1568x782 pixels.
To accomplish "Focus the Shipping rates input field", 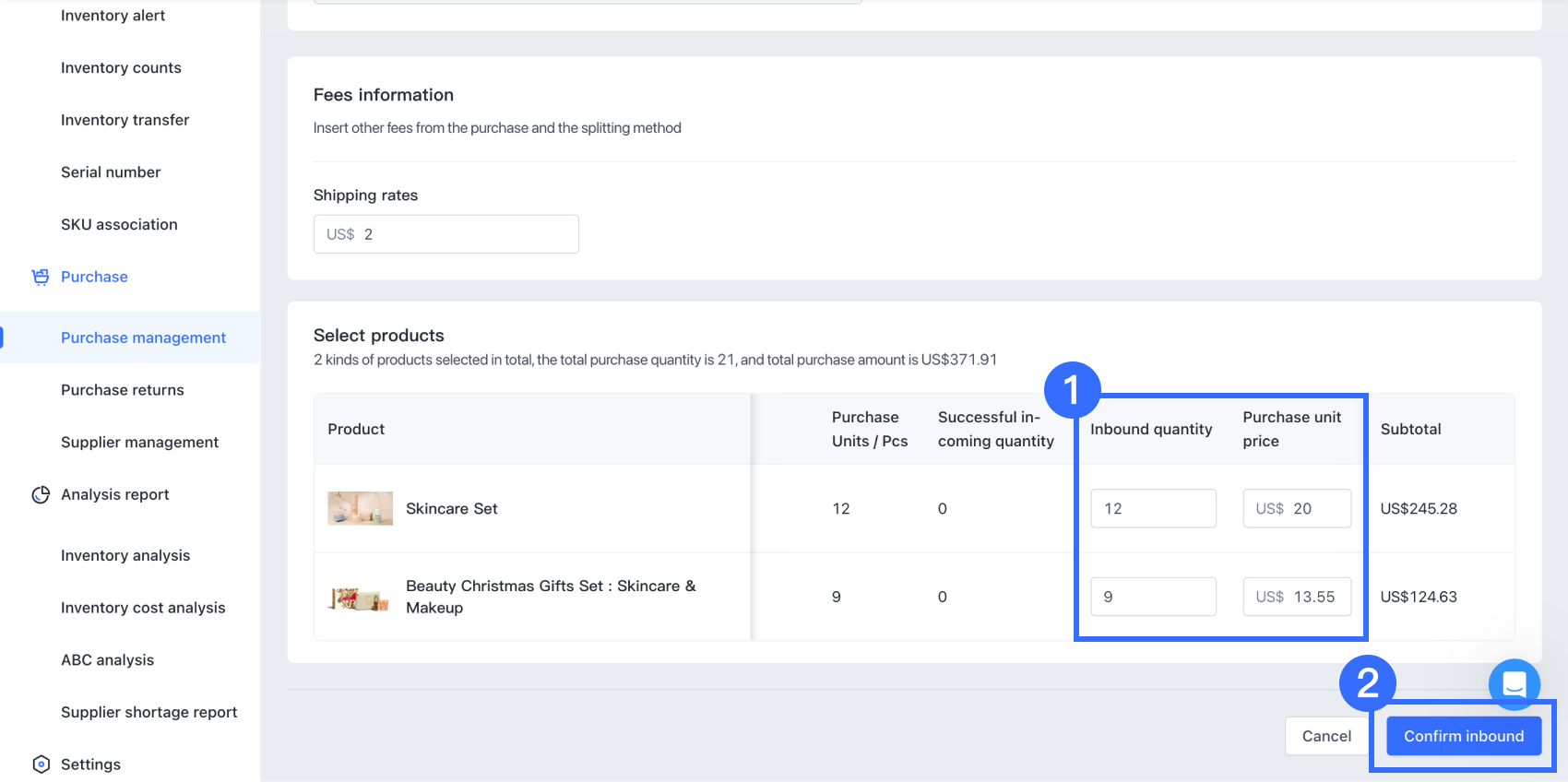I will pos(446,234).
